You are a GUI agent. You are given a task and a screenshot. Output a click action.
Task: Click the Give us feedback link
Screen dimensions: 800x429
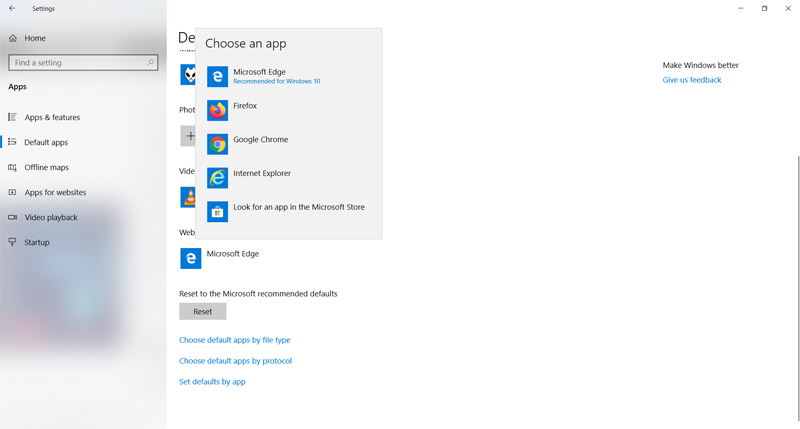(x=692, y=80)
